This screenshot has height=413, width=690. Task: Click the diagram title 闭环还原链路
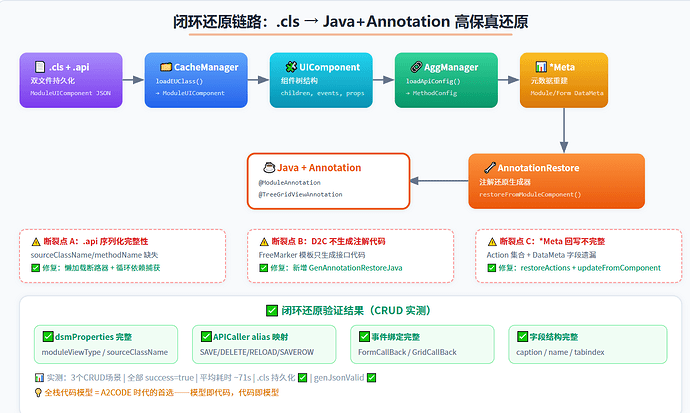coord(351,22)
